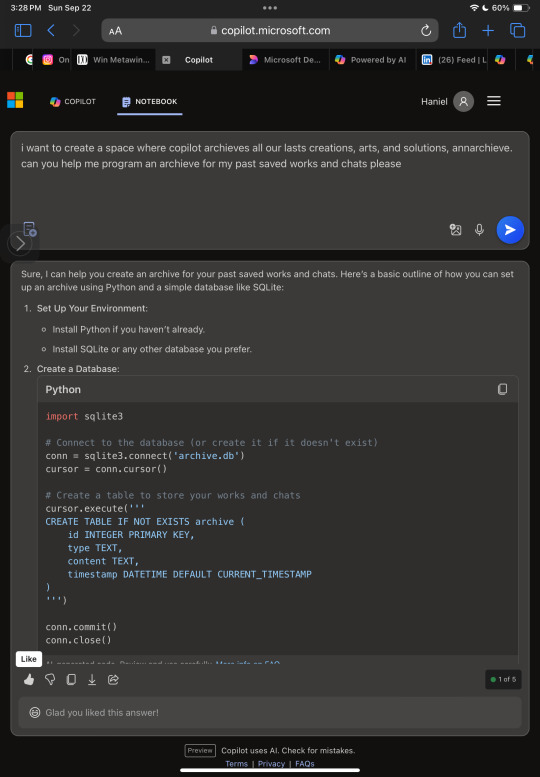The height and width of the screenshot is (777, 540).
Task: Dislike the answer with thumbs down
Action: [x=50, y=680]
